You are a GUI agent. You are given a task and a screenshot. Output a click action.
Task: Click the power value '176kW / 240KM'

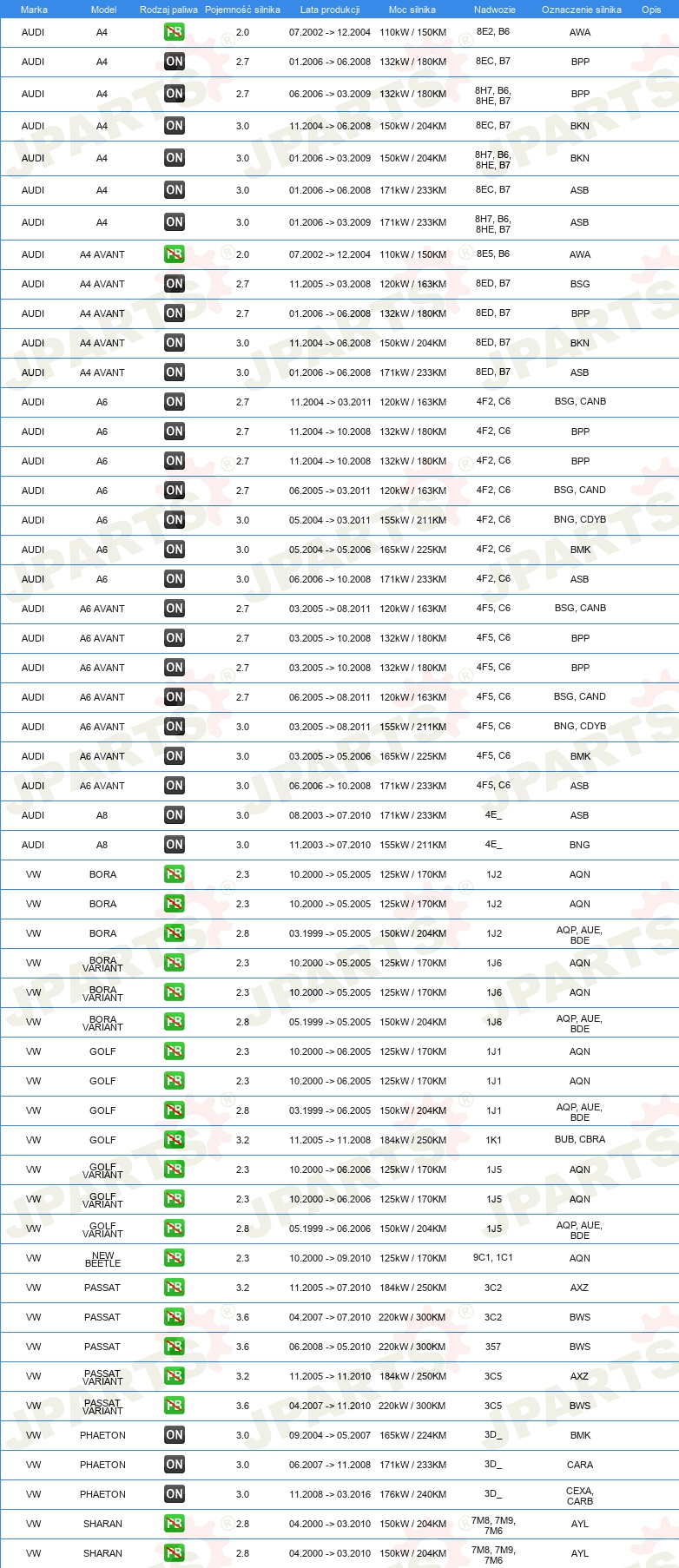click(413, 1494)
